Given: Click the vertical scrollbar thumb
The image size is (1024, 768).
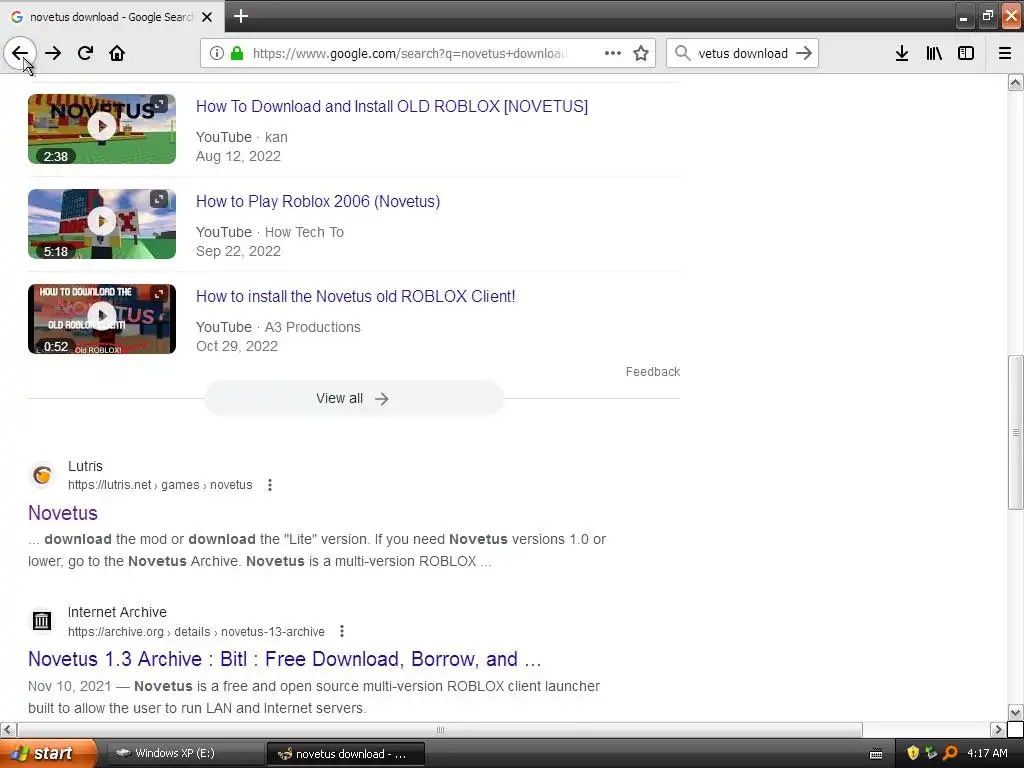Looking at the screenshot, I should click(x=1016, y=432).
